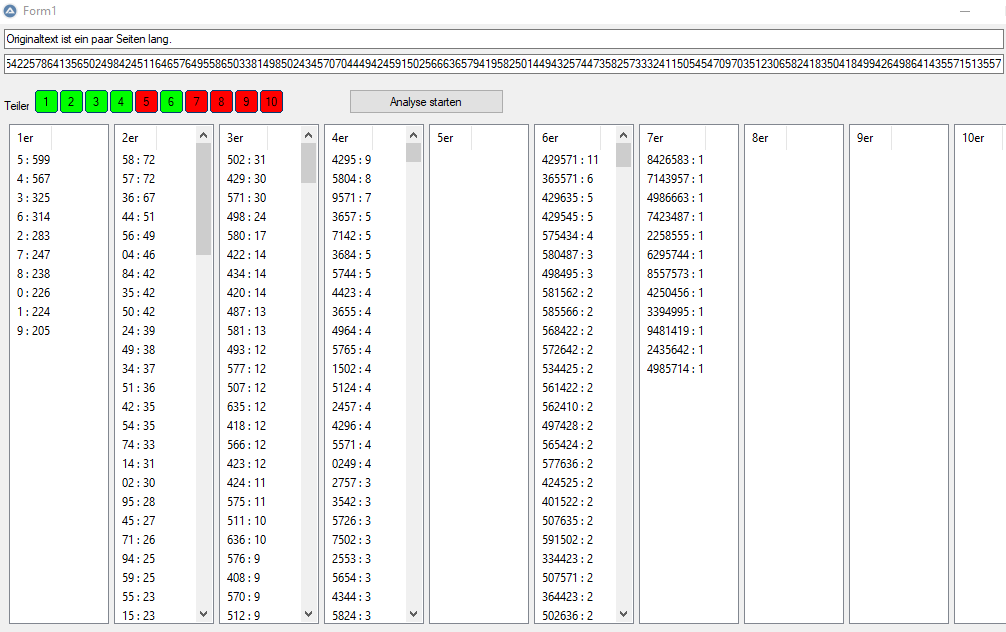Toggle the red Teiler 10 button
The height and width of the screenshot is (632, 1006).
(x=271, y=102)
